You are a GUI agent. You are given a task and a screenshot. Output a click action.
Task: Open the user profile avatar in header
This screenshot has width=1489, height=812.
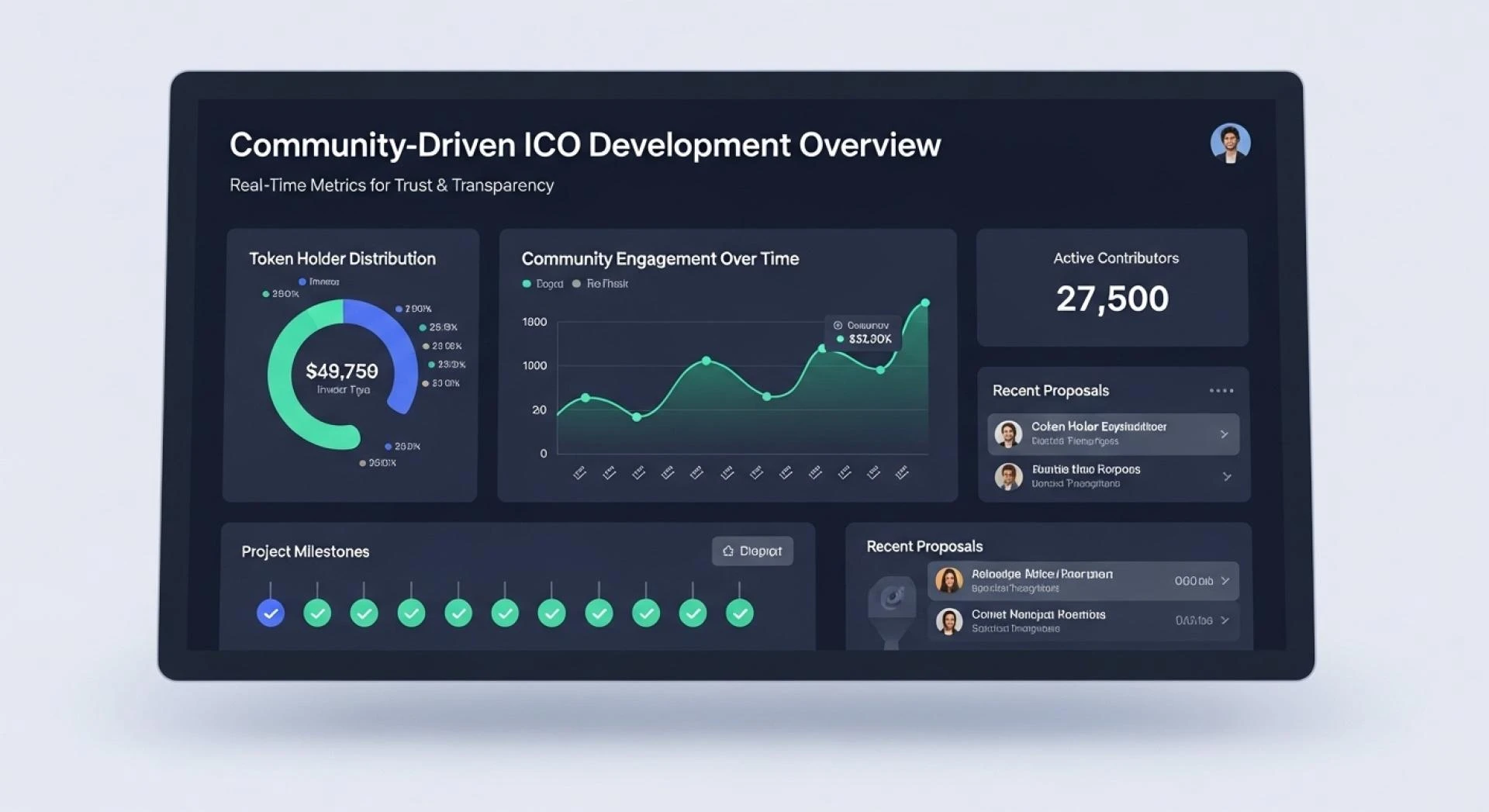click(1230, 143)
